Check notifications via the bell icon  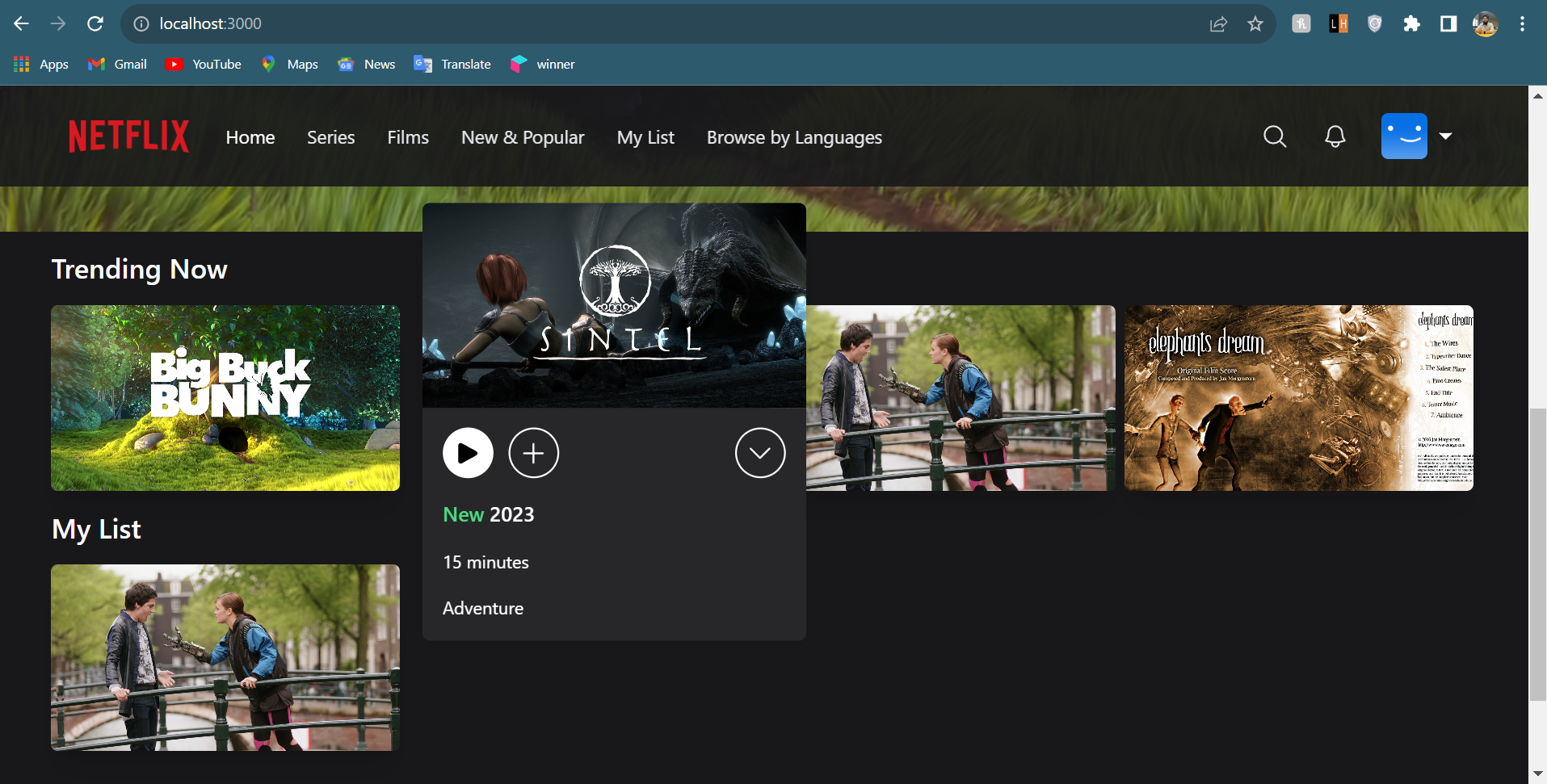tap(1334, 136)
